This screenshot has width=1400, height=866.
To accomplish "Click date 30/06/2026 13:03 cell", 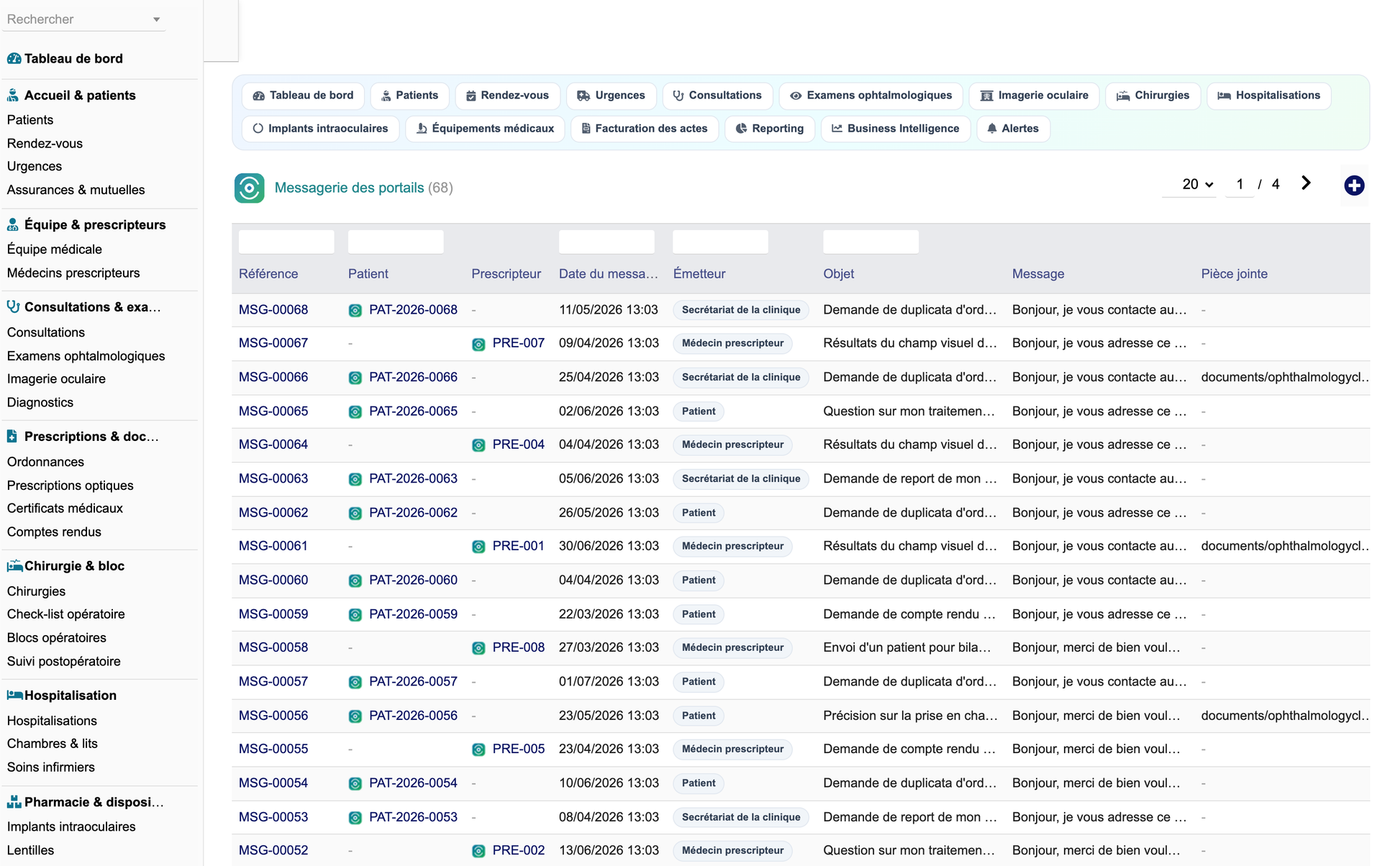I will tap(609, 546).
